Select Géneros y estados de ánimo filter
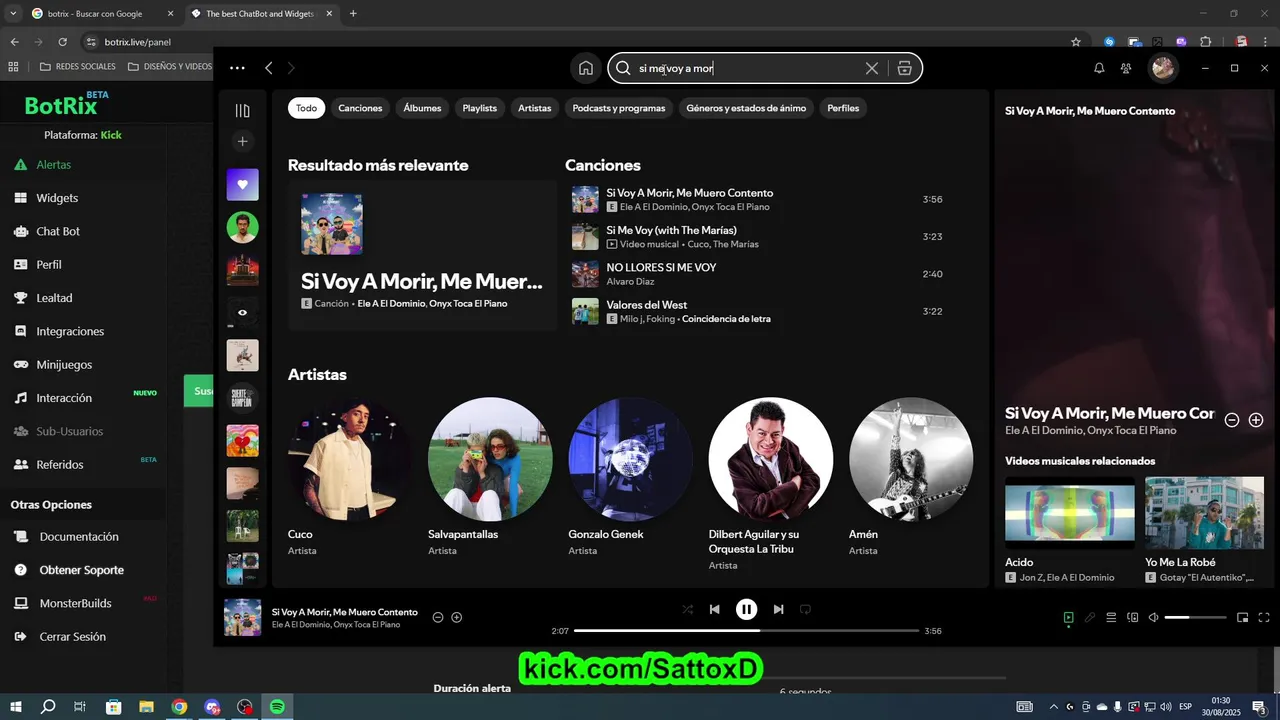 click(746, 108)
